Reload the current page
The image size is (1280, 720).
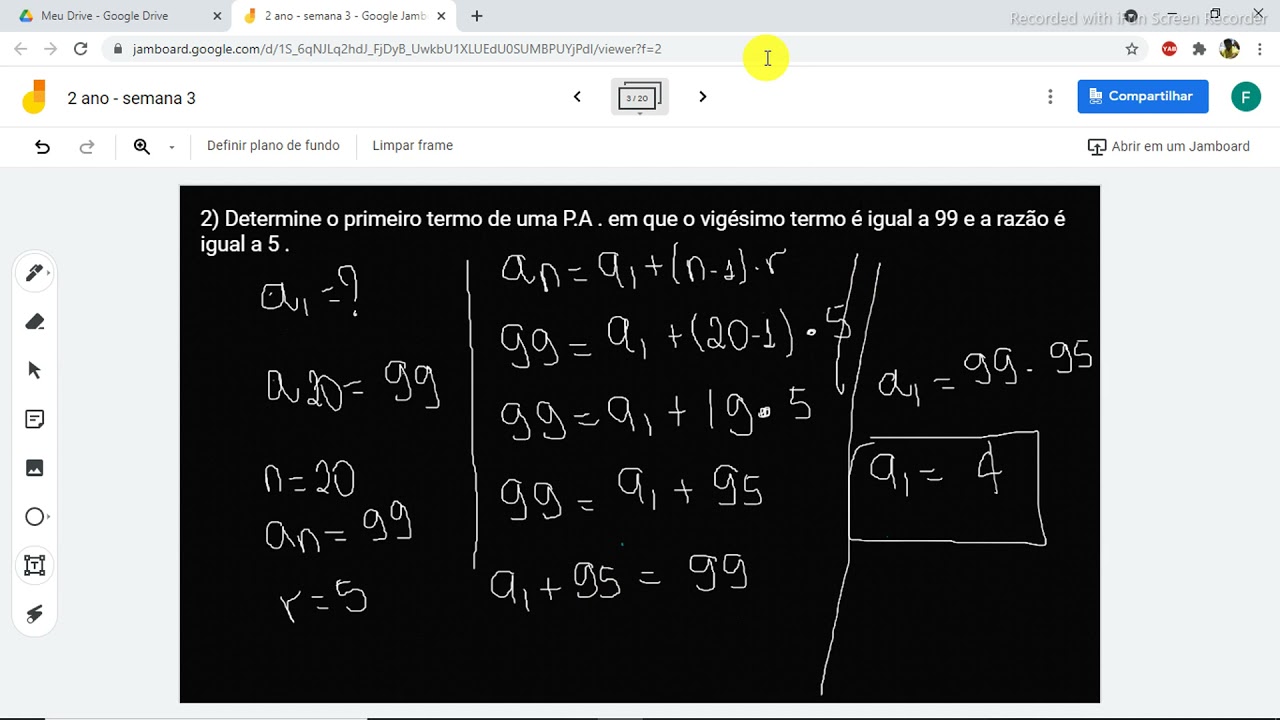[81, 48]
